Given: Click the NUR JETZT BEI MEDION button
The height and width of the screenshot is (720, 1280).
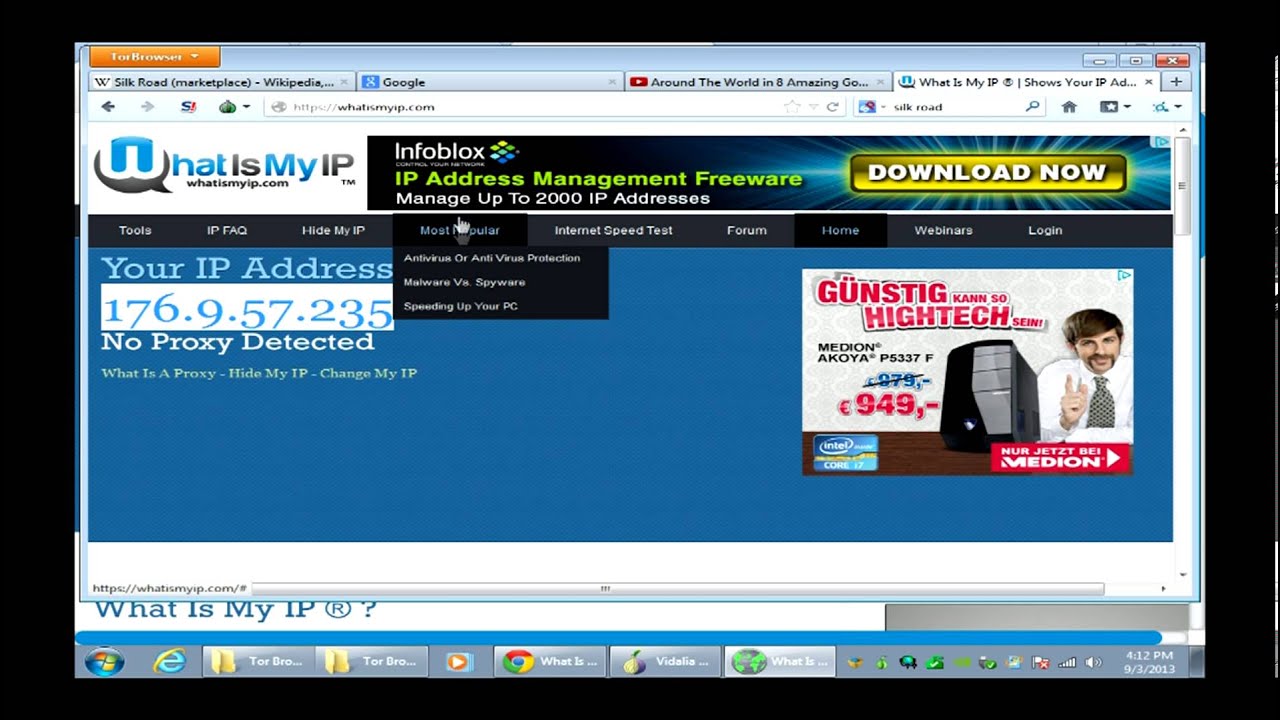Looking at the screenshot, I should 1060,458.
